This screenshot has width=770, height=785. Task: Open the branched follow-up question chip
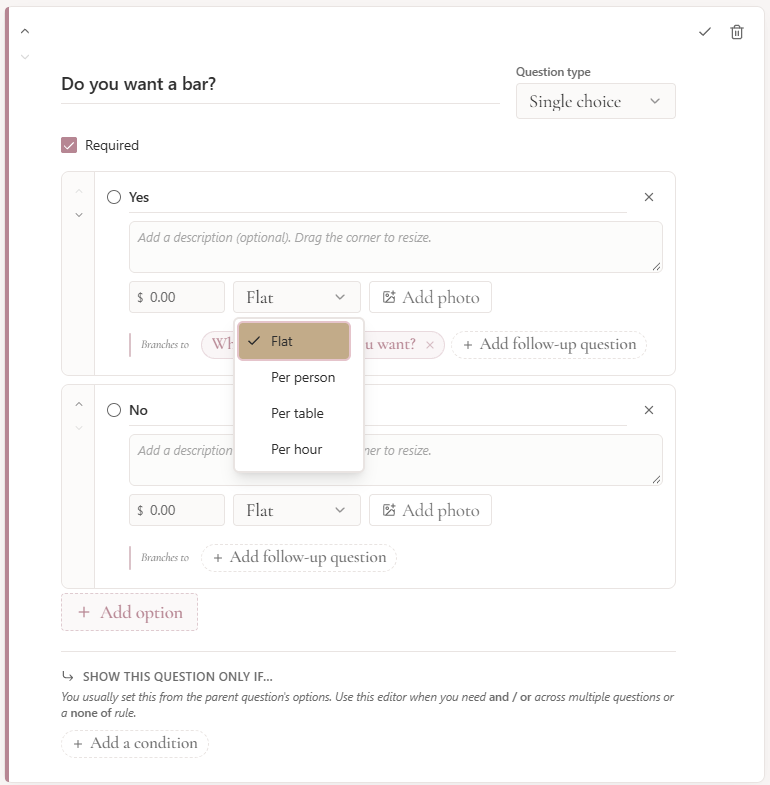point(392,345)
